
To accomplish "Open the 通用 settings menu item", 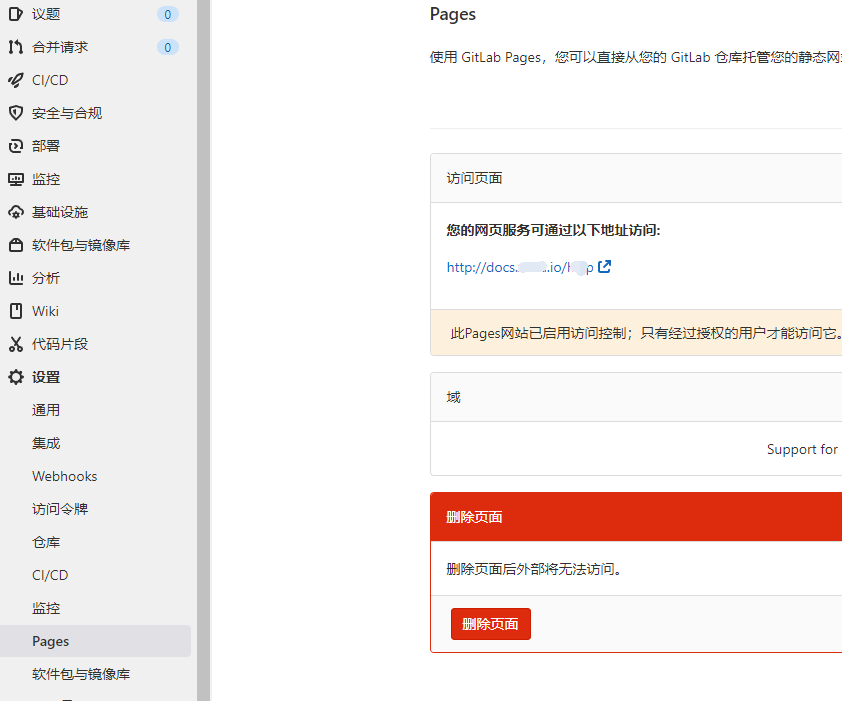I will coord(45,409).
